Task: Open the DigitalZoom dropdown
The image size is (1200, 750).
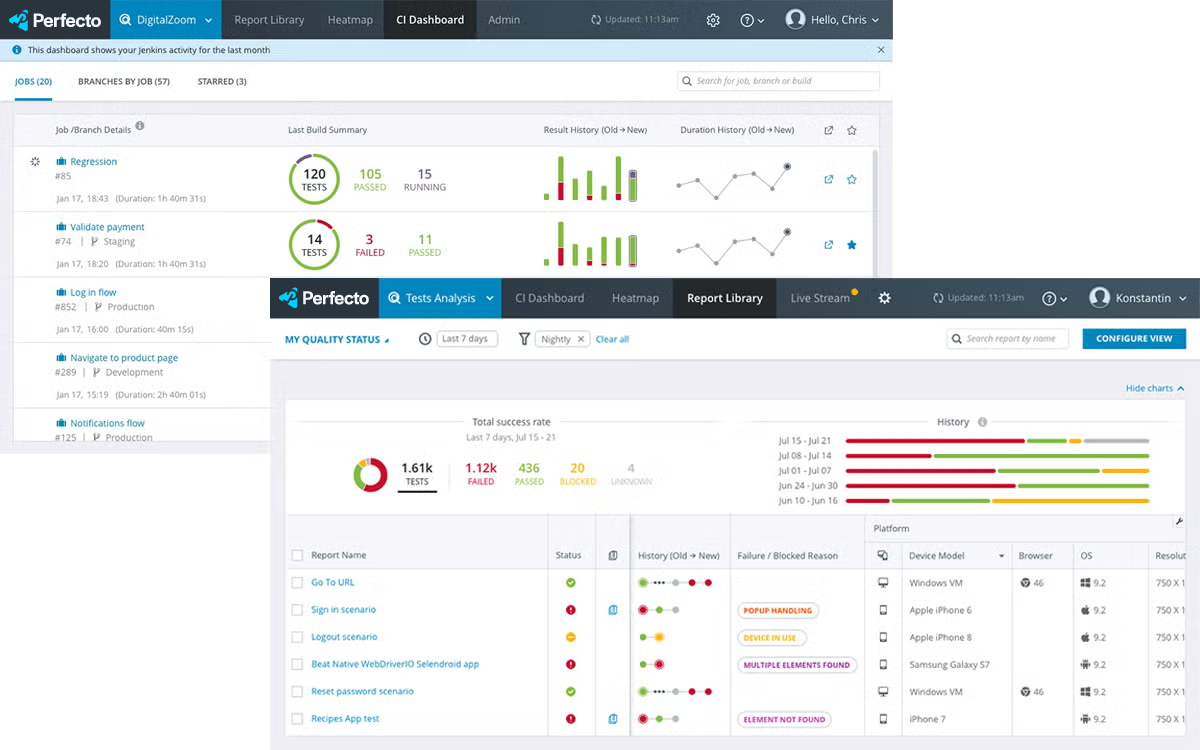Action: click(x=166, y=20)
